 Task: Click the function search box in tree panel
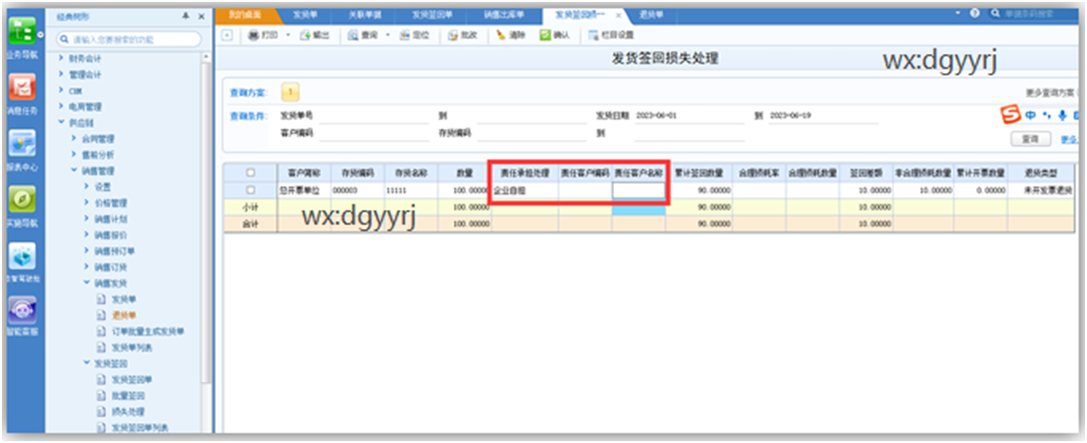[x=130, y=40]
